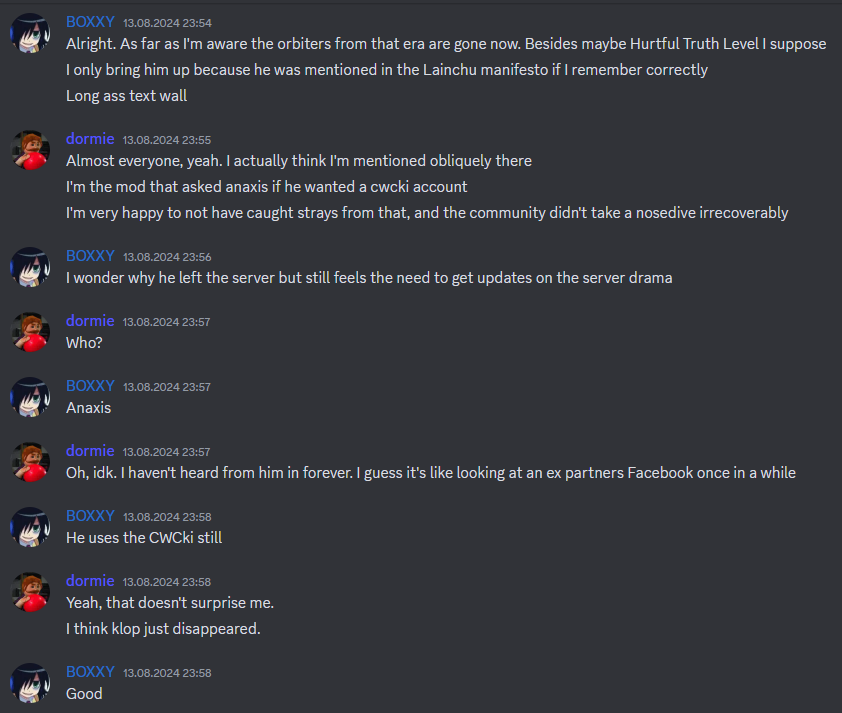Click BOXXY's avatar next to "Anaxis"

[x=30, y=397]
